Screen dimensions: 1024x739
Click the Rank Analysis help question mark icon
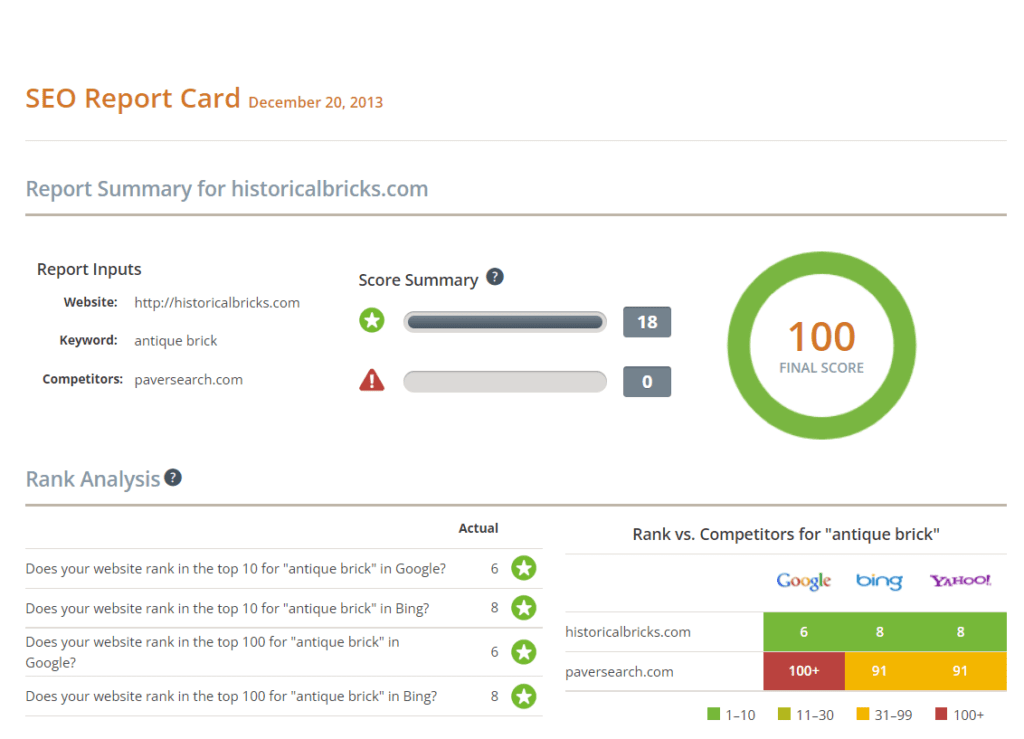pos(173,478)
